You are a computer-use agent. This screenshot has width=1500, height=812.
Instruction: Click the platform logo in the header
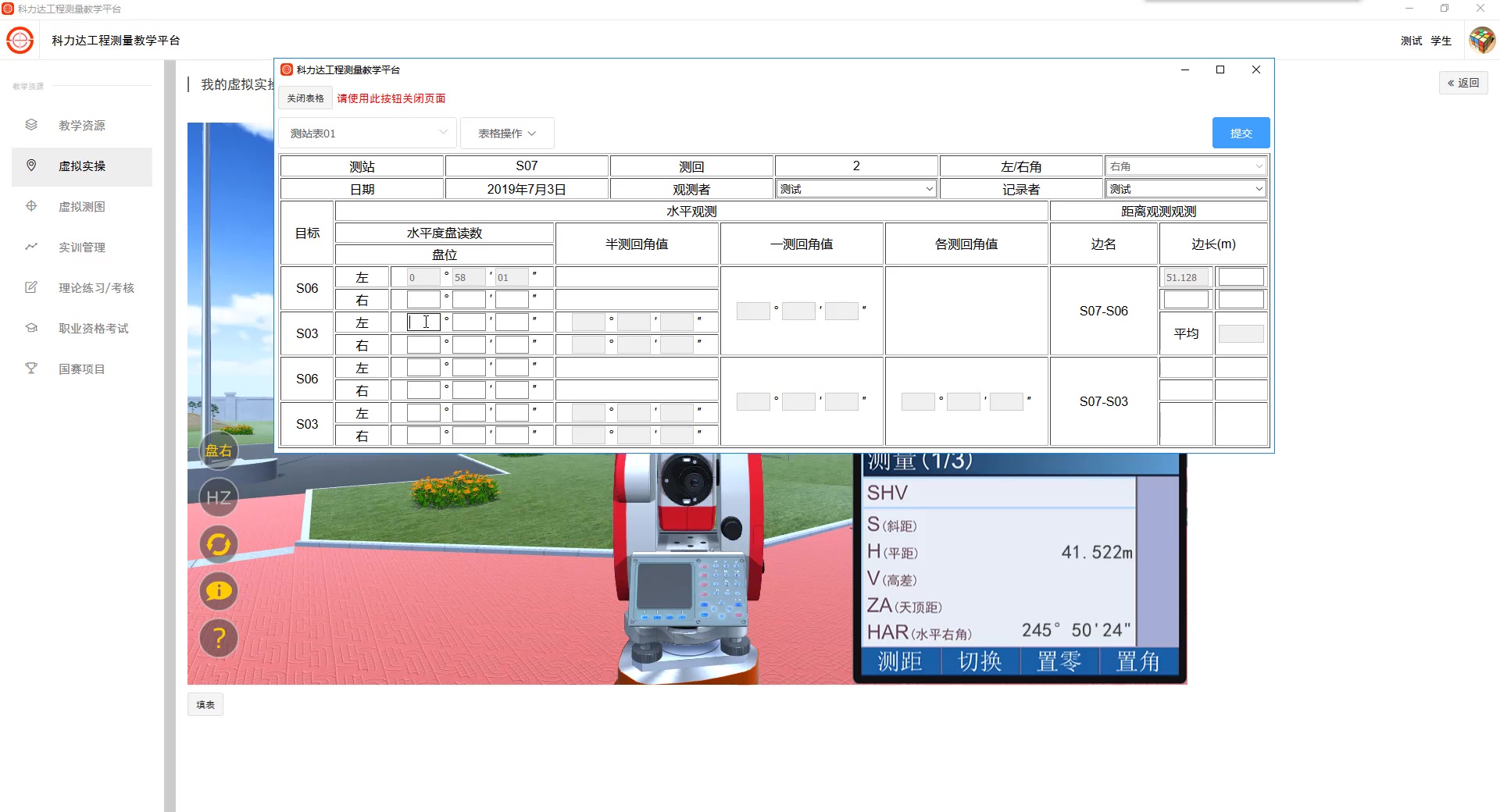point(20,41)
